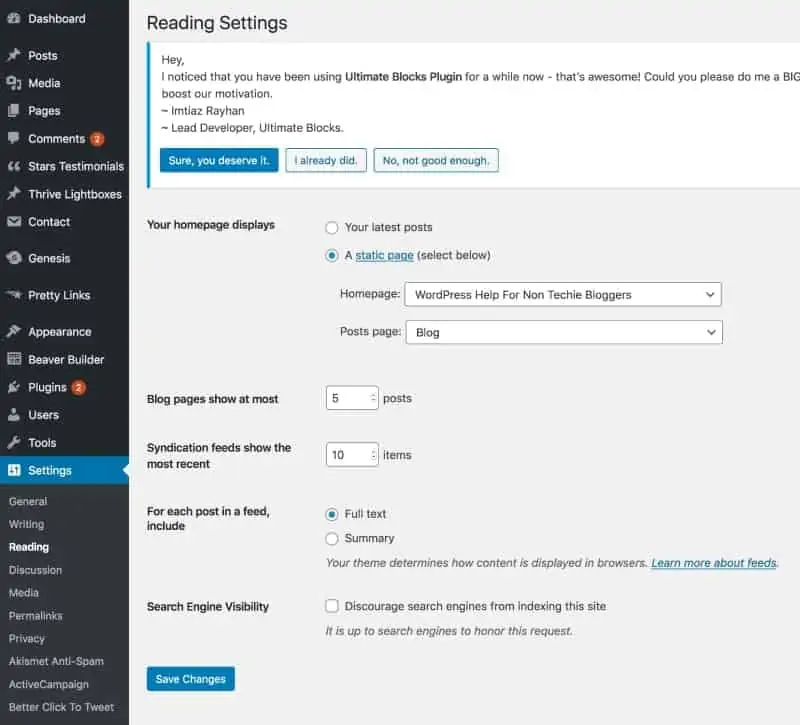Switch to the Discussion settings menu
Screen dimensions: 800x725
[x=36, y=570]
